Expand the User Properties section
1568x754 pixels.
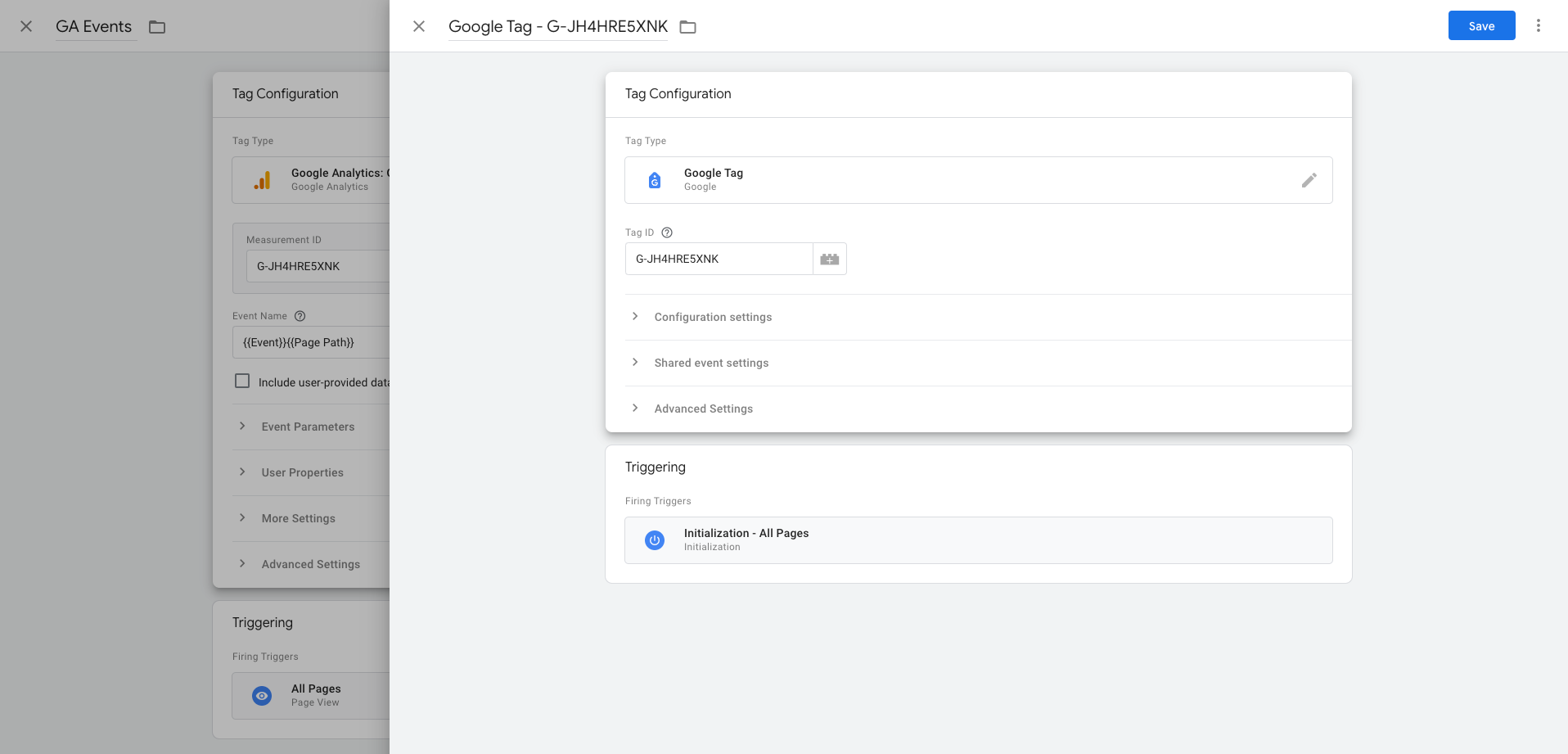click(x=302, y=472)
